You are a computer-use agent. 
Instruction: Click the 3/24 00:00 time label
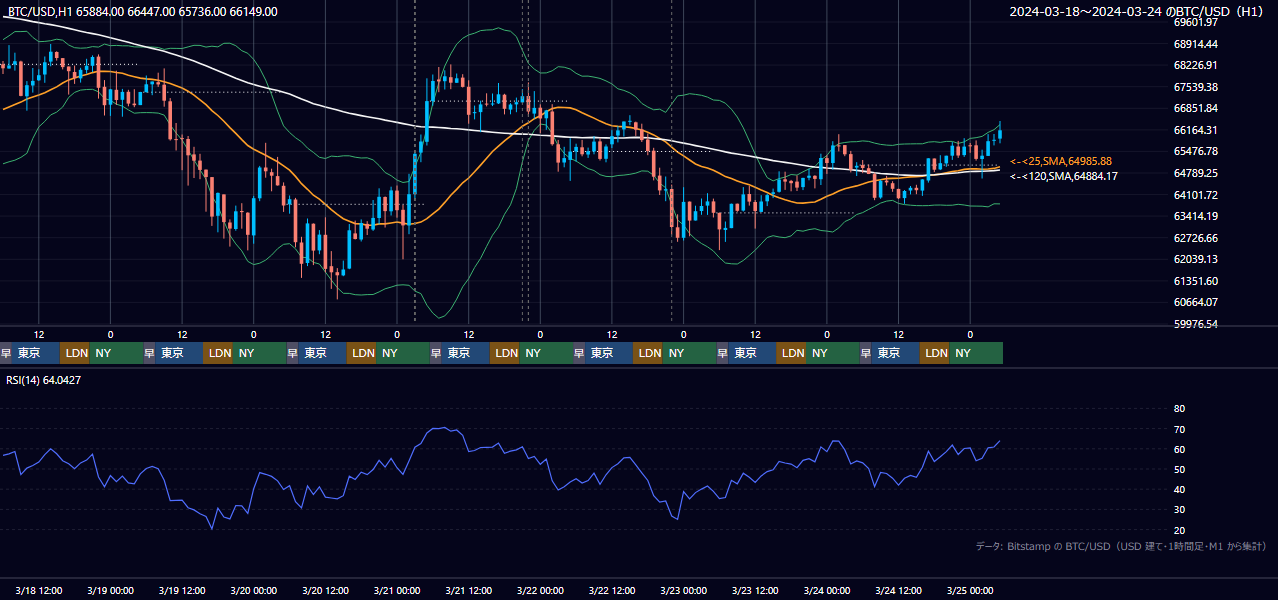point(826,591)
